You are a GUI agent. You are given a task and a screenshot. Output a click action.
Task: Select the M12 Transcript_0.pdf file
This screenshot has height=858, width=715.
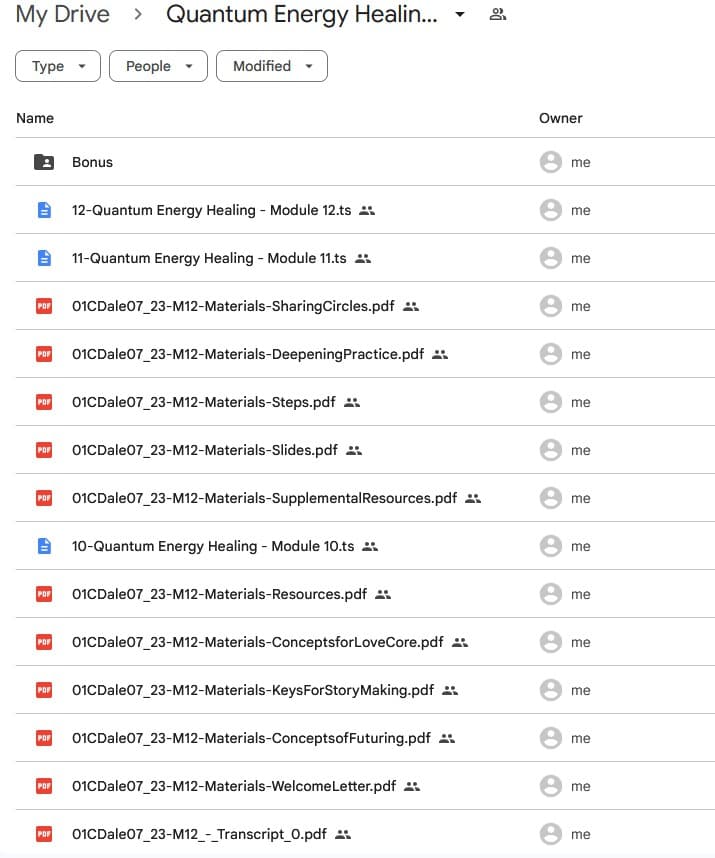(x=198, y=834)
